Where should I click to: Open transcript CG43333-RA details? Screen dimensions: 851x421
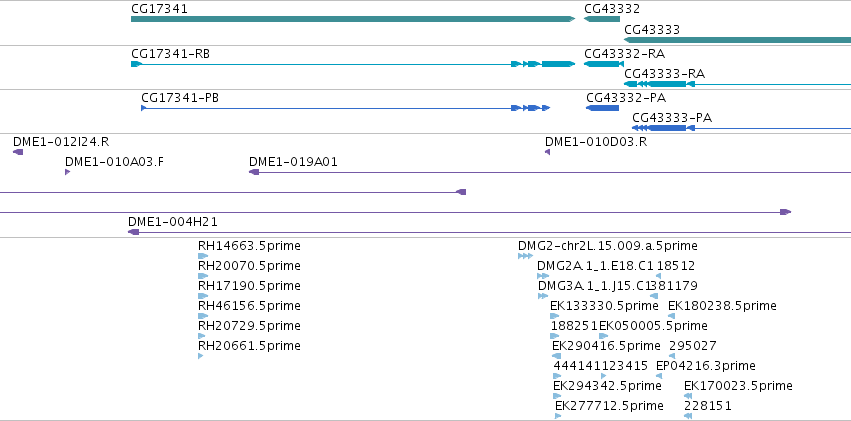[738, 84]
